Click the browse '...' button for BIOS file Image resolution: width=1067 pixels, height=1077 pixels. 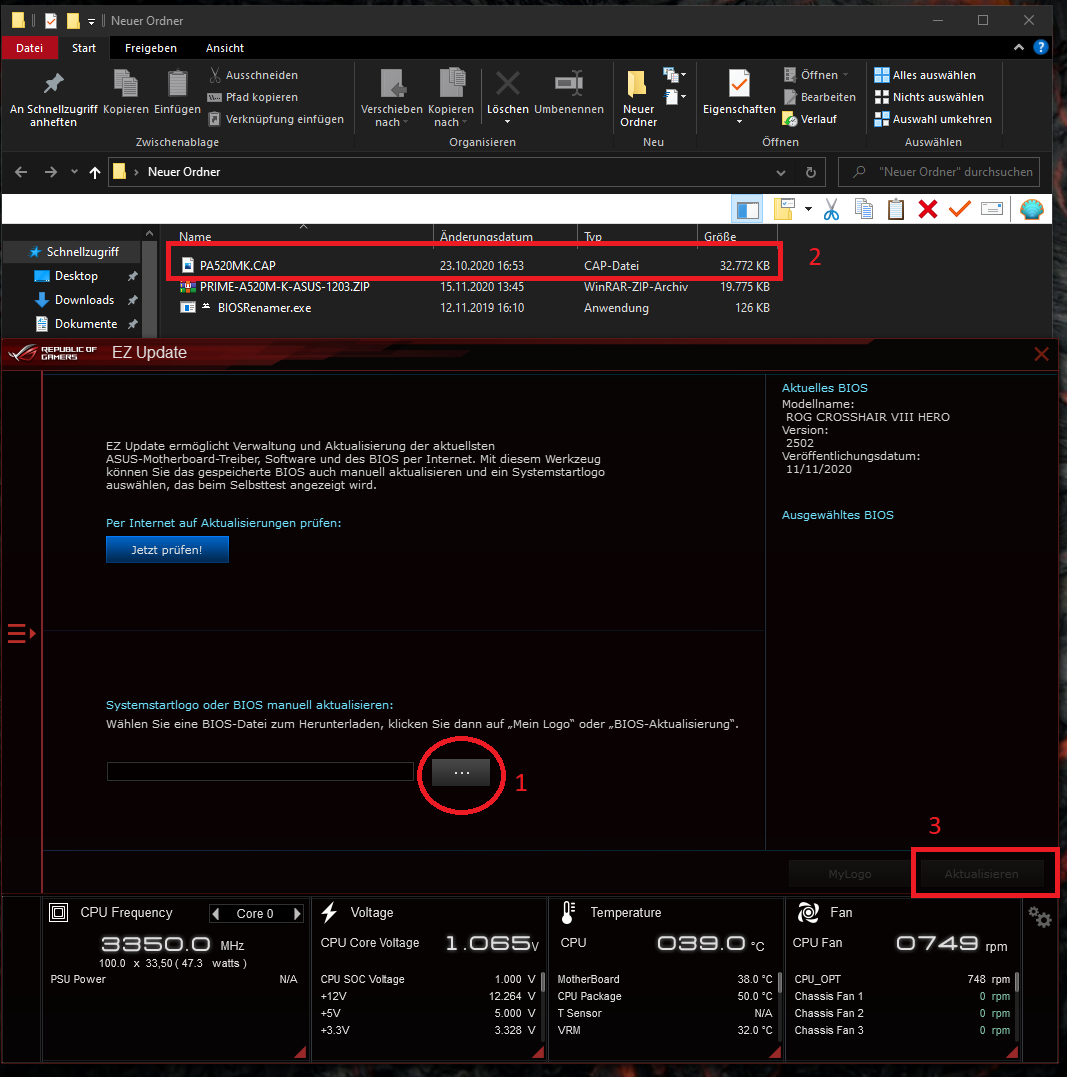(461, 773)
